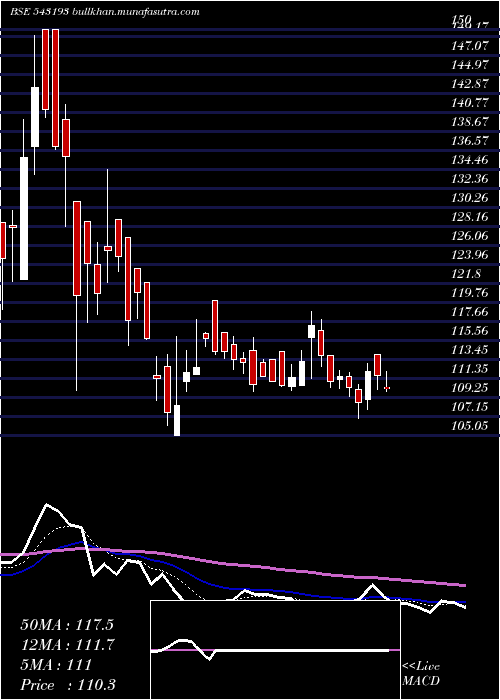Click the 144.97 price axis label
This screenshot has width=500, height=700.
(470, 65)
